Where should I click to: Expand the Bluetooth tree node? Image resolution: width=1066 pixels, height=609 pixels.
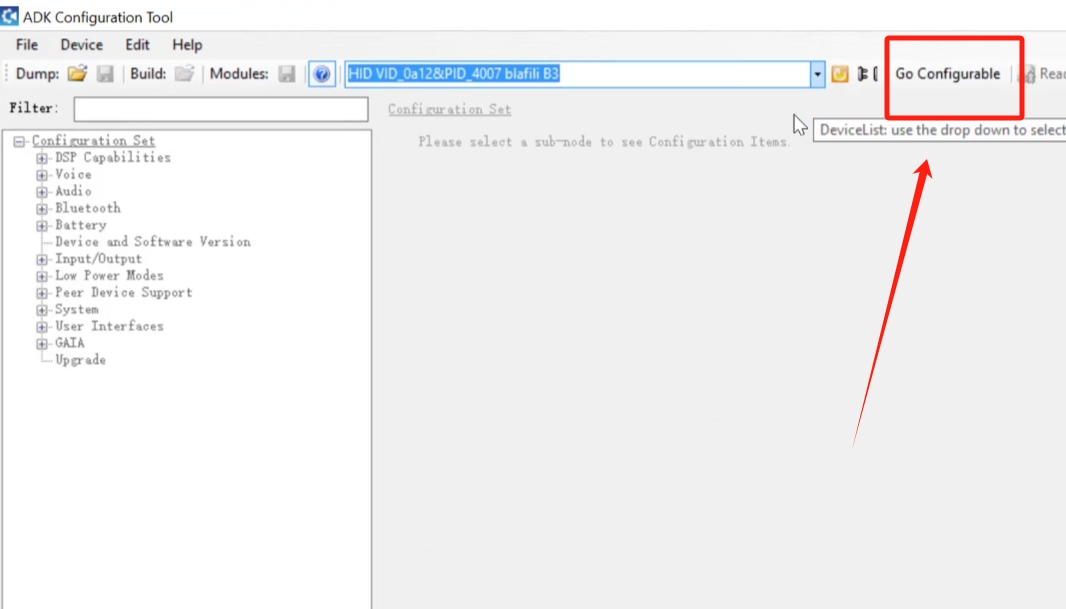click(42, 209)
